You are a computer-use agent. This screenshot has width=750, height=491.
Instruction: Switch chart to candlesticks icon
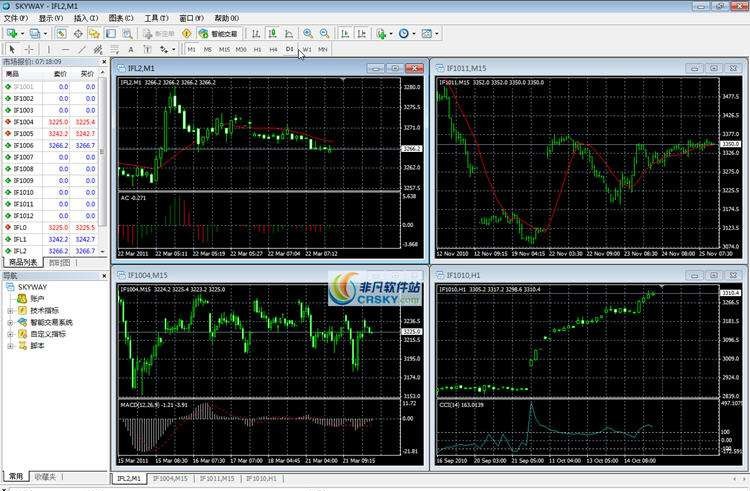tap(272, 33)
